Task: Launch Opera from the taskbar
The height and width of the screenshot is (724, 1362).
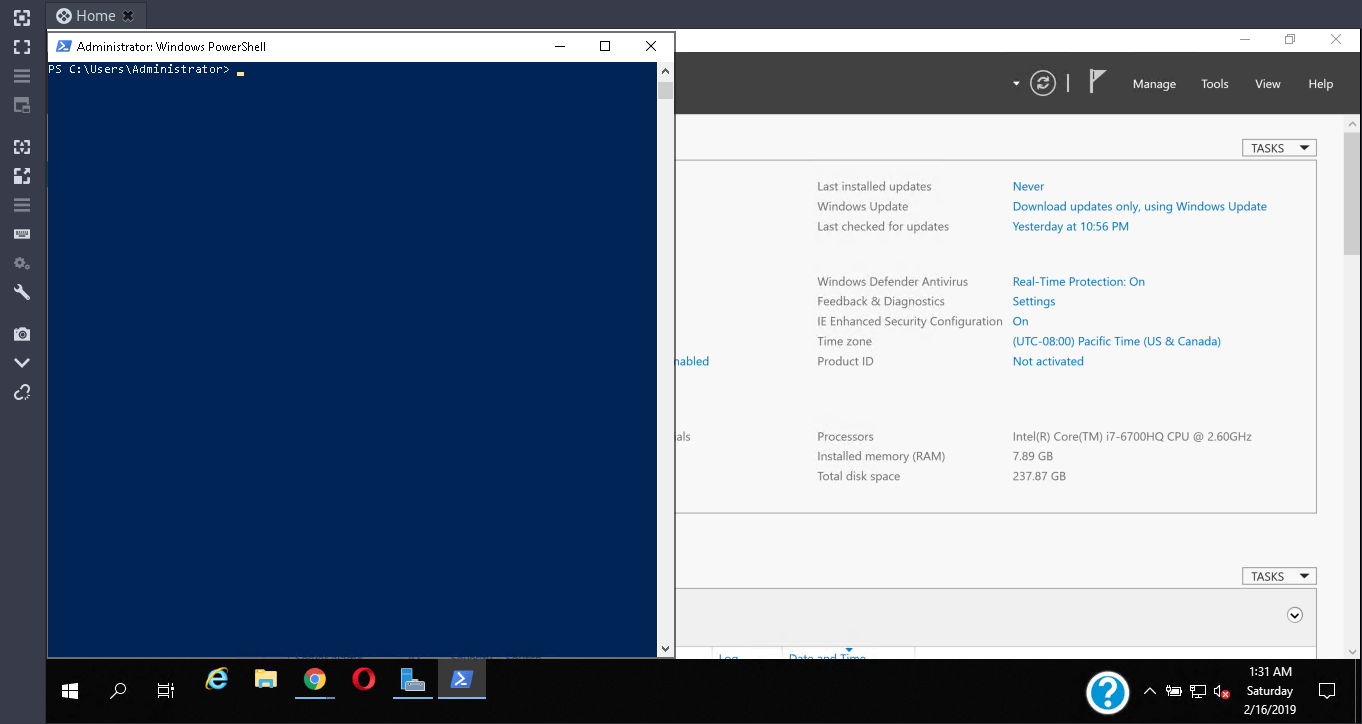Action: click(x=364, y=680)
